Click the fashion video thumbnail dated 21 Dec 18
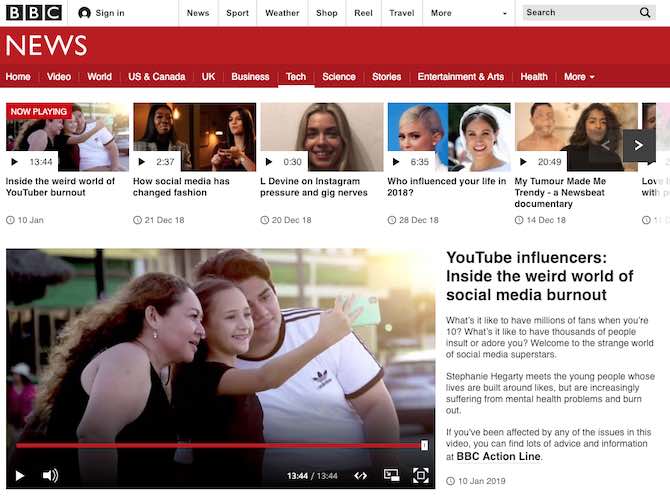The image size is (670, 504). [194, 137]
